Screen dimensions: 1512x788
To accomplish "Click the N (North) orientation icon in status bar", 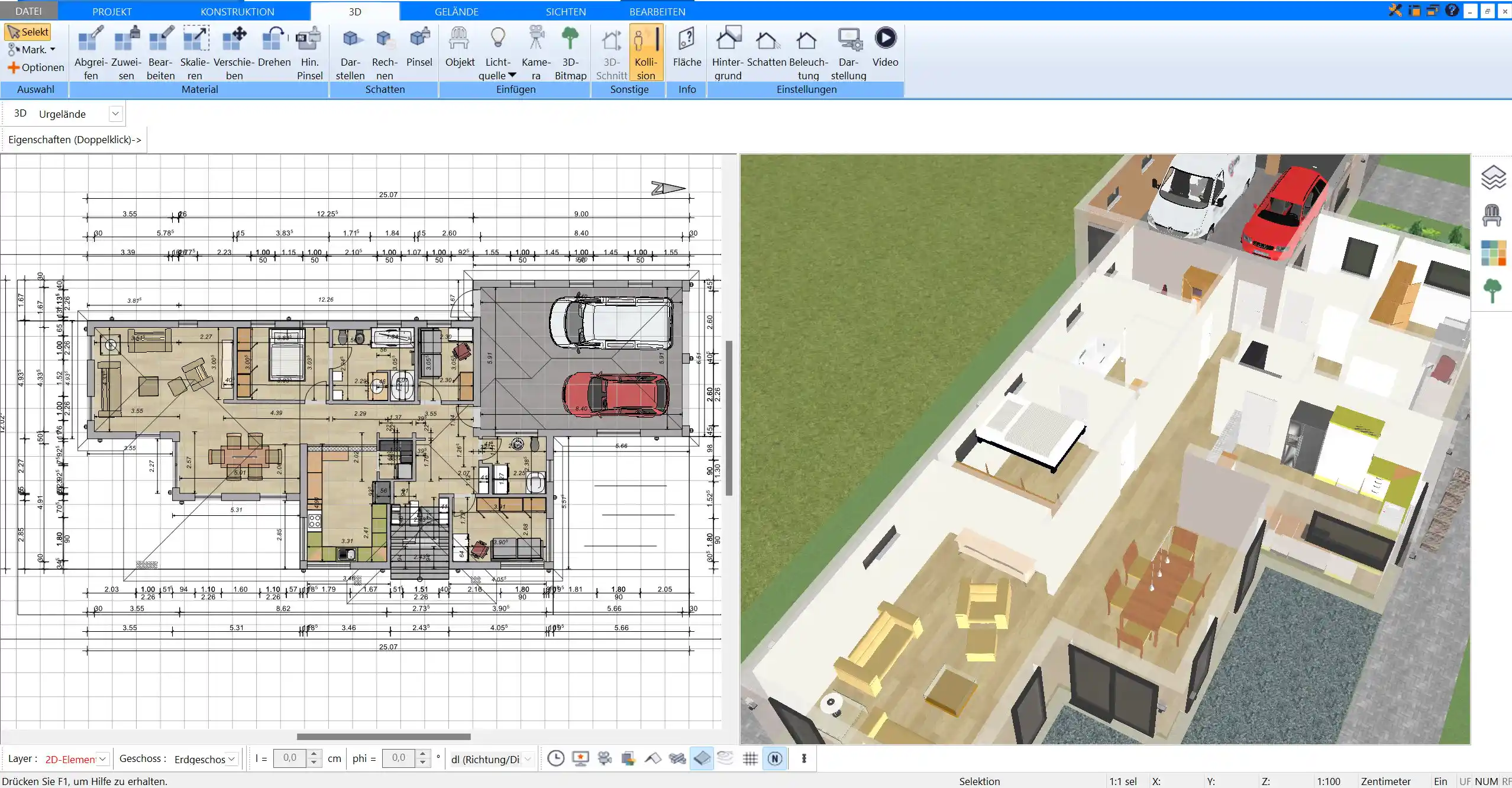I will pos(775,758).
